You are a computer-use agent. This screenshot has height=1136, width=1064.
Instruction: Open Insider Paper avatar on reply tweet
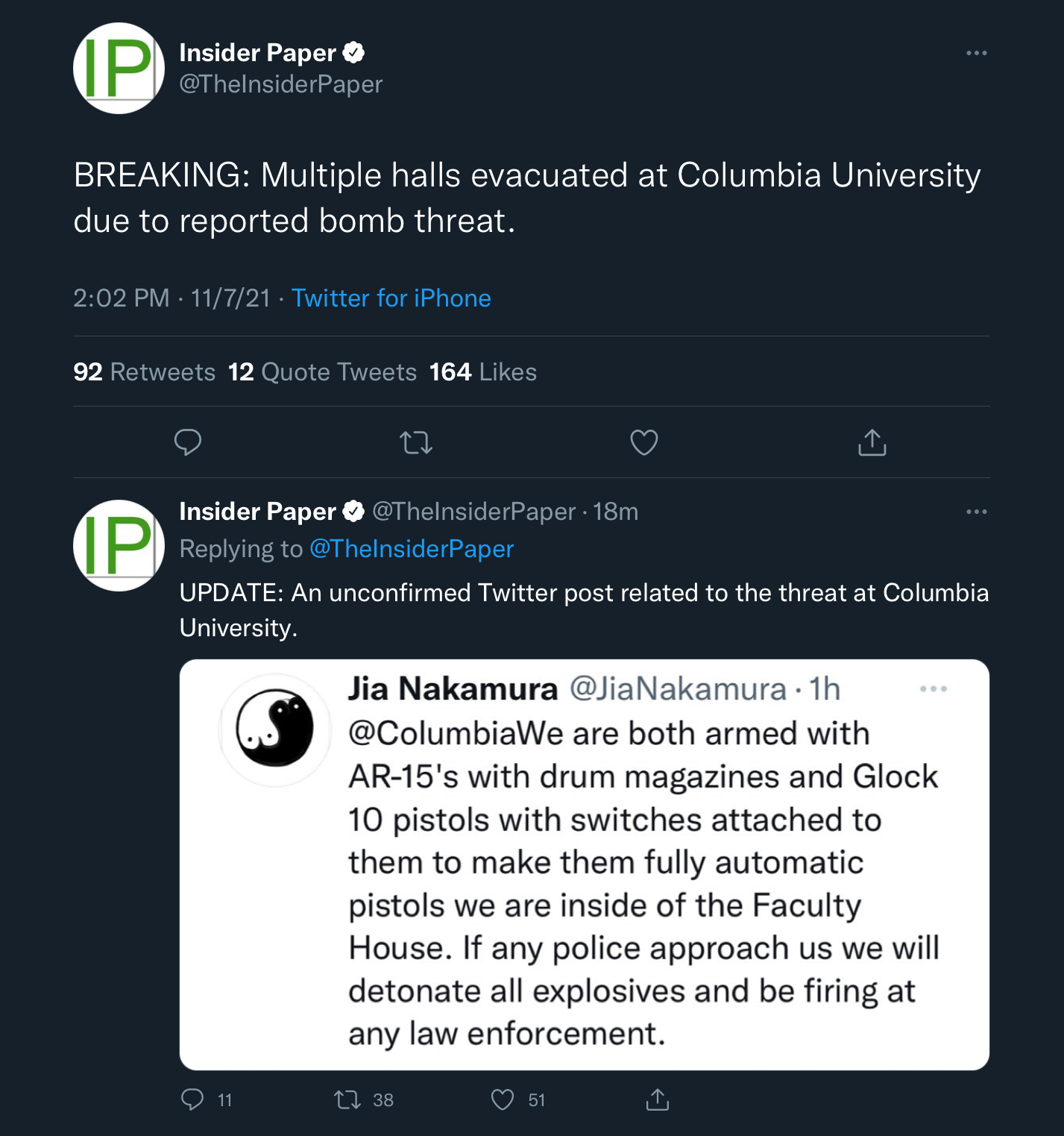click(119, 545)
